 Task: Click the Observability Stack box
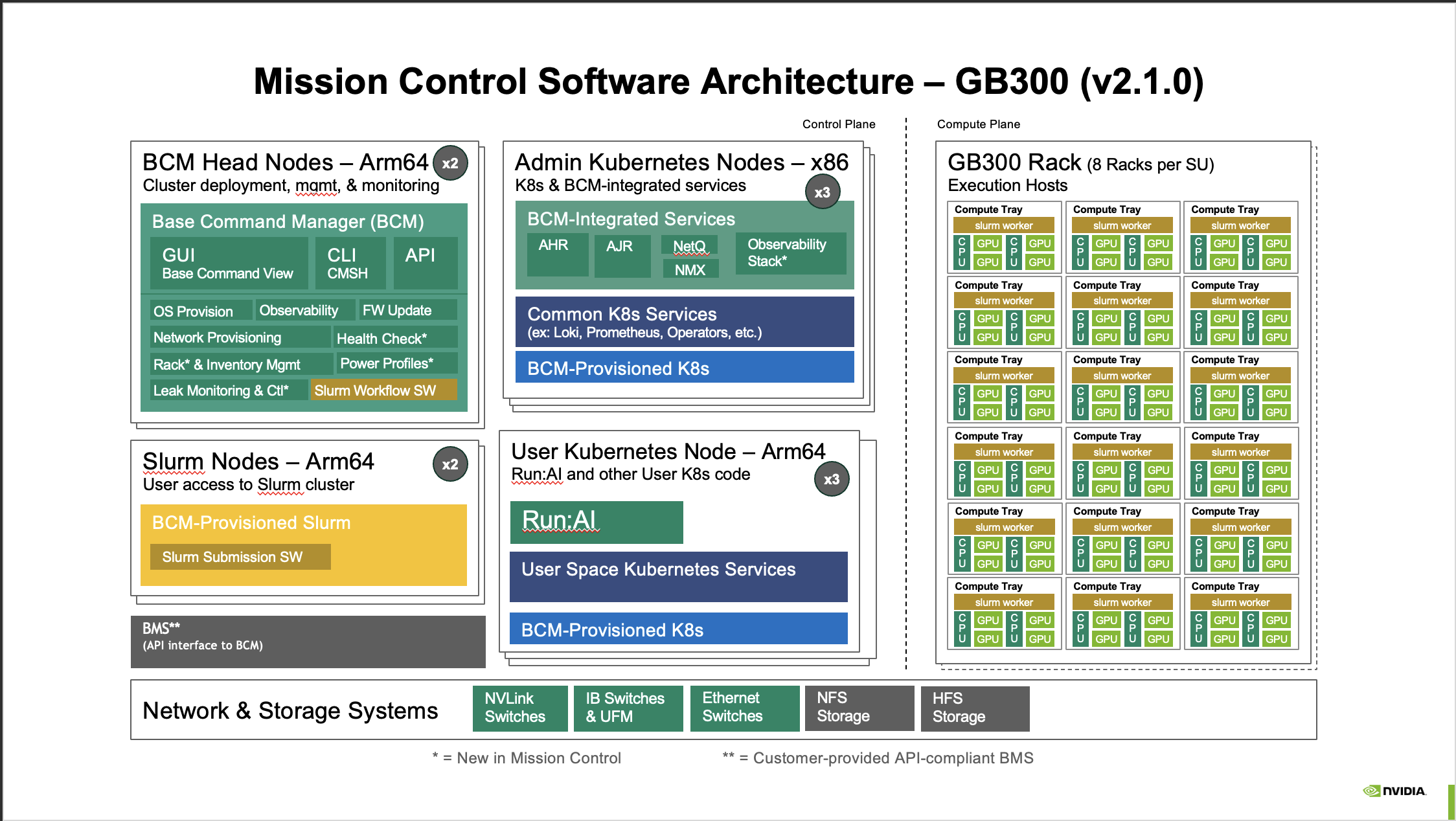point(790,253)
